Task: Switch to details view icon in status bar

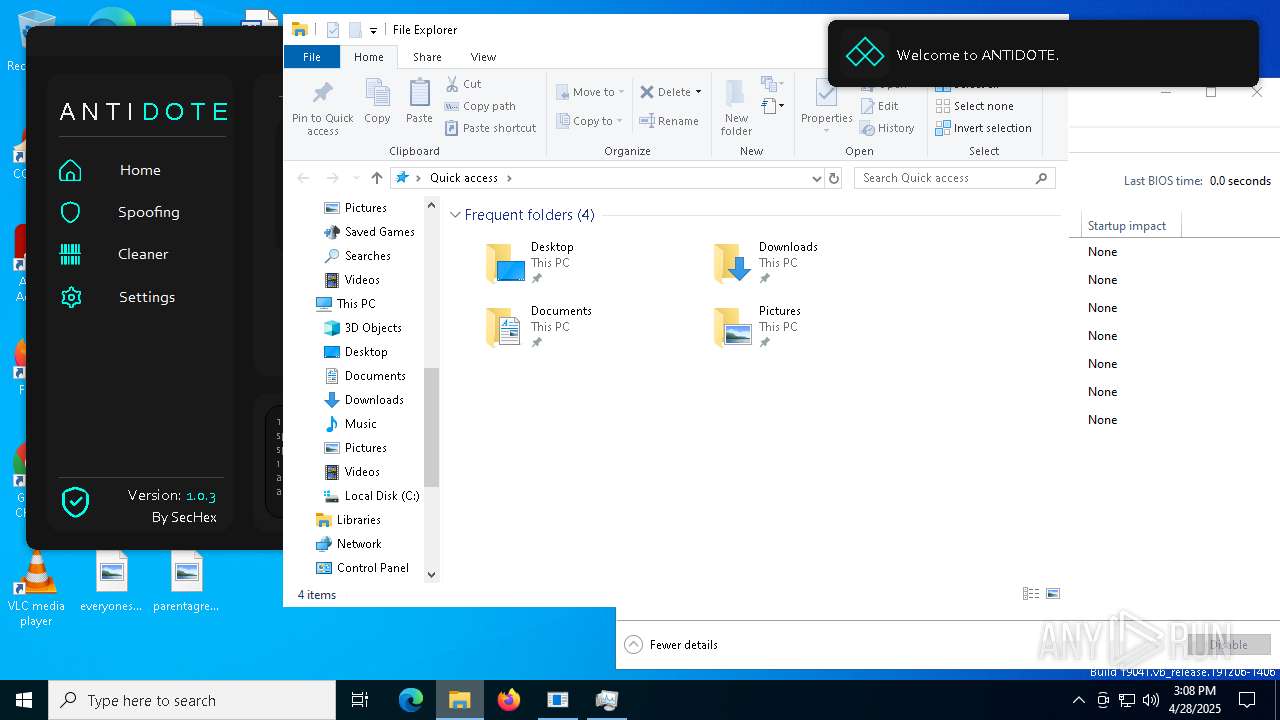Action: pos(1031,594)
